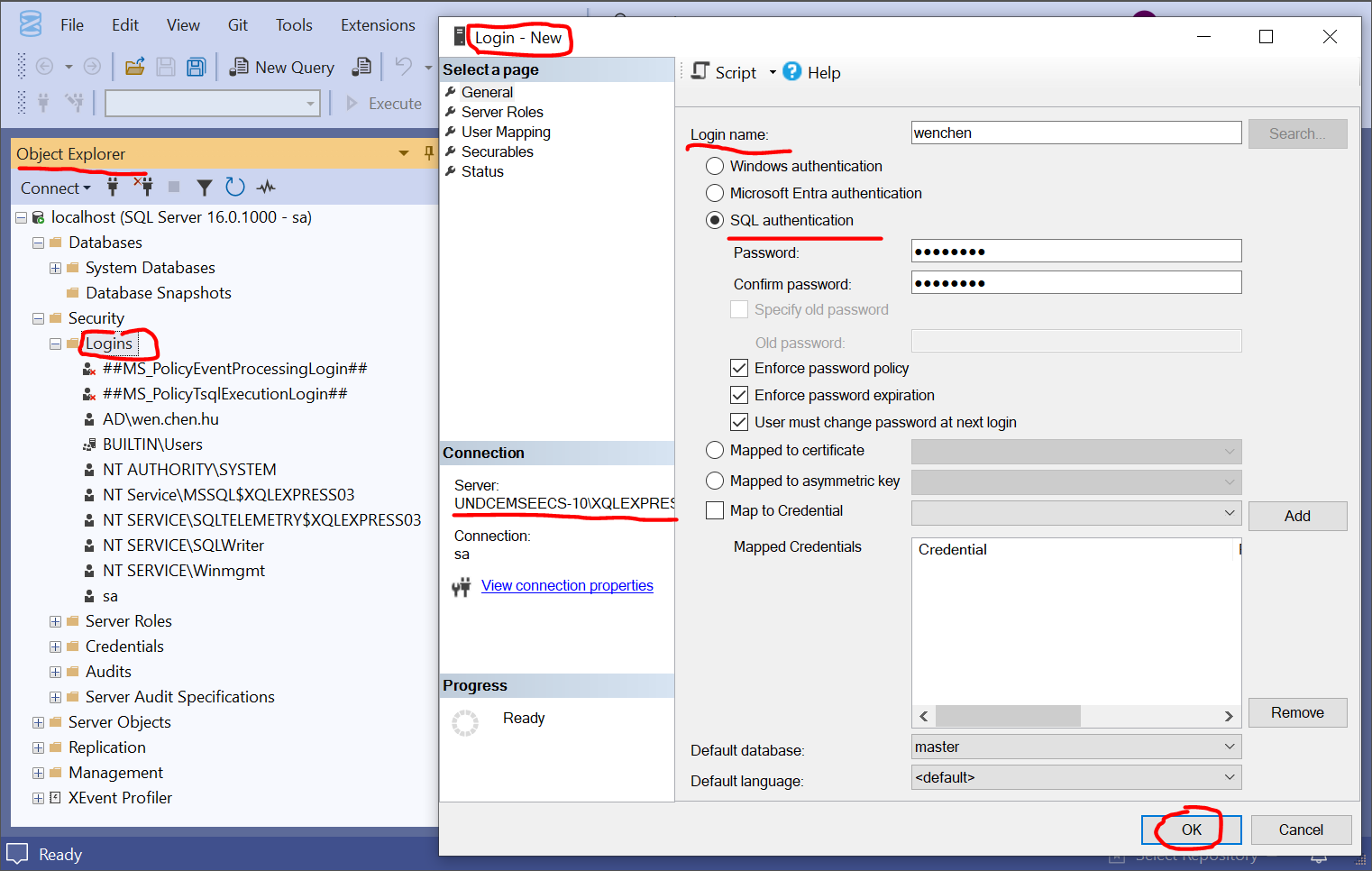Click the Object Explorer refresh icon
Viewport: 1372px width, 871px height.
click(x=235, y=188)
